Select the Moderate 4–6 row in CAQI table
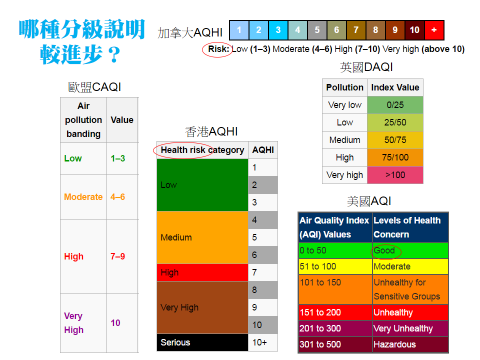Screen dimensions: 480x360 pyautogui.click(x=99, y=197)
